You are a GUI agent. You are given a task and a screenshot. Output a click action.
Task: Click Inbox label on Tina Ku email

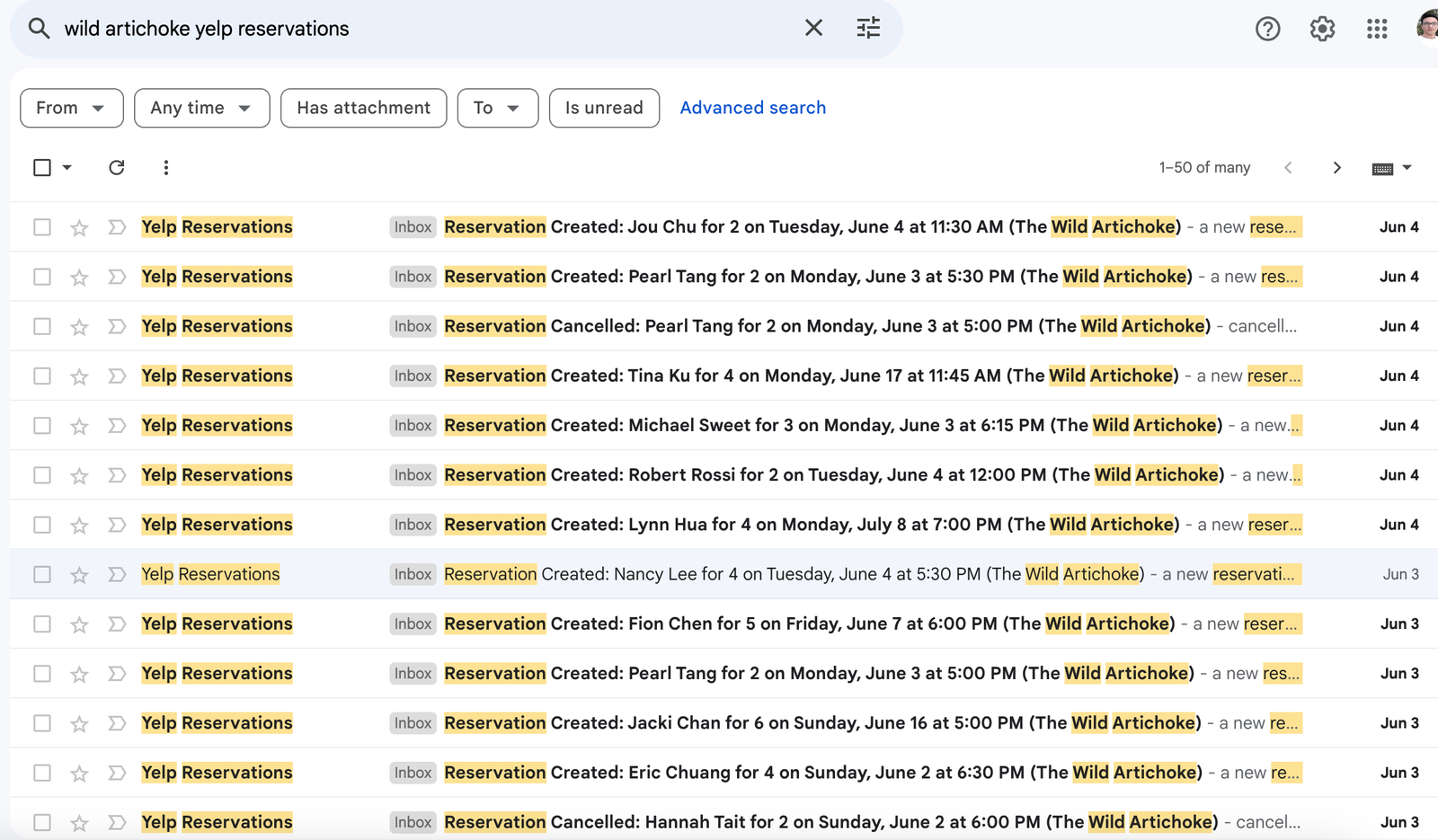click(x=413, y=376)
